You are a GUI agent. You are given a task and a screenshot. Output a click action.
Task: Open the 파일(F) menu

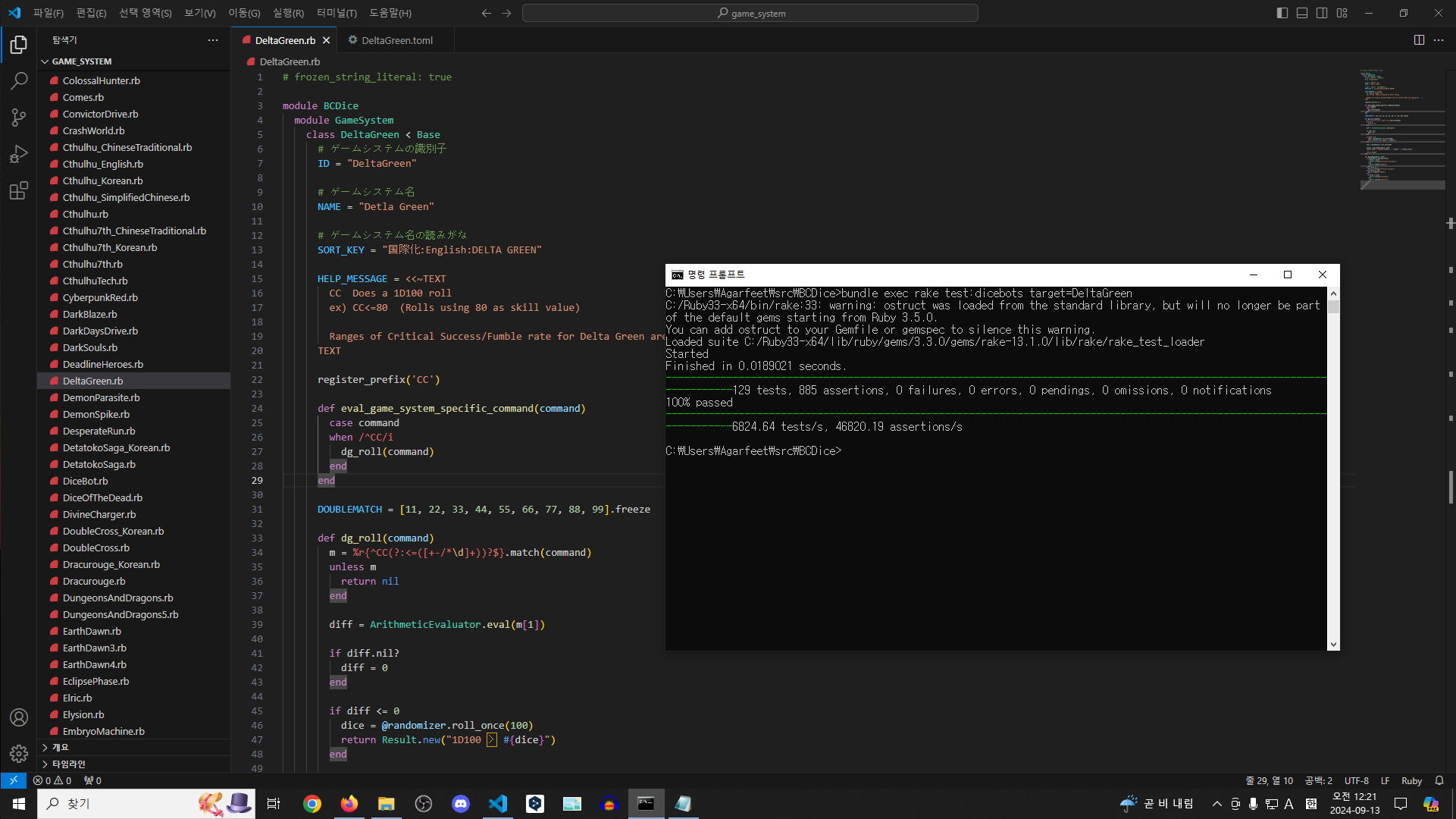(48, 13)
